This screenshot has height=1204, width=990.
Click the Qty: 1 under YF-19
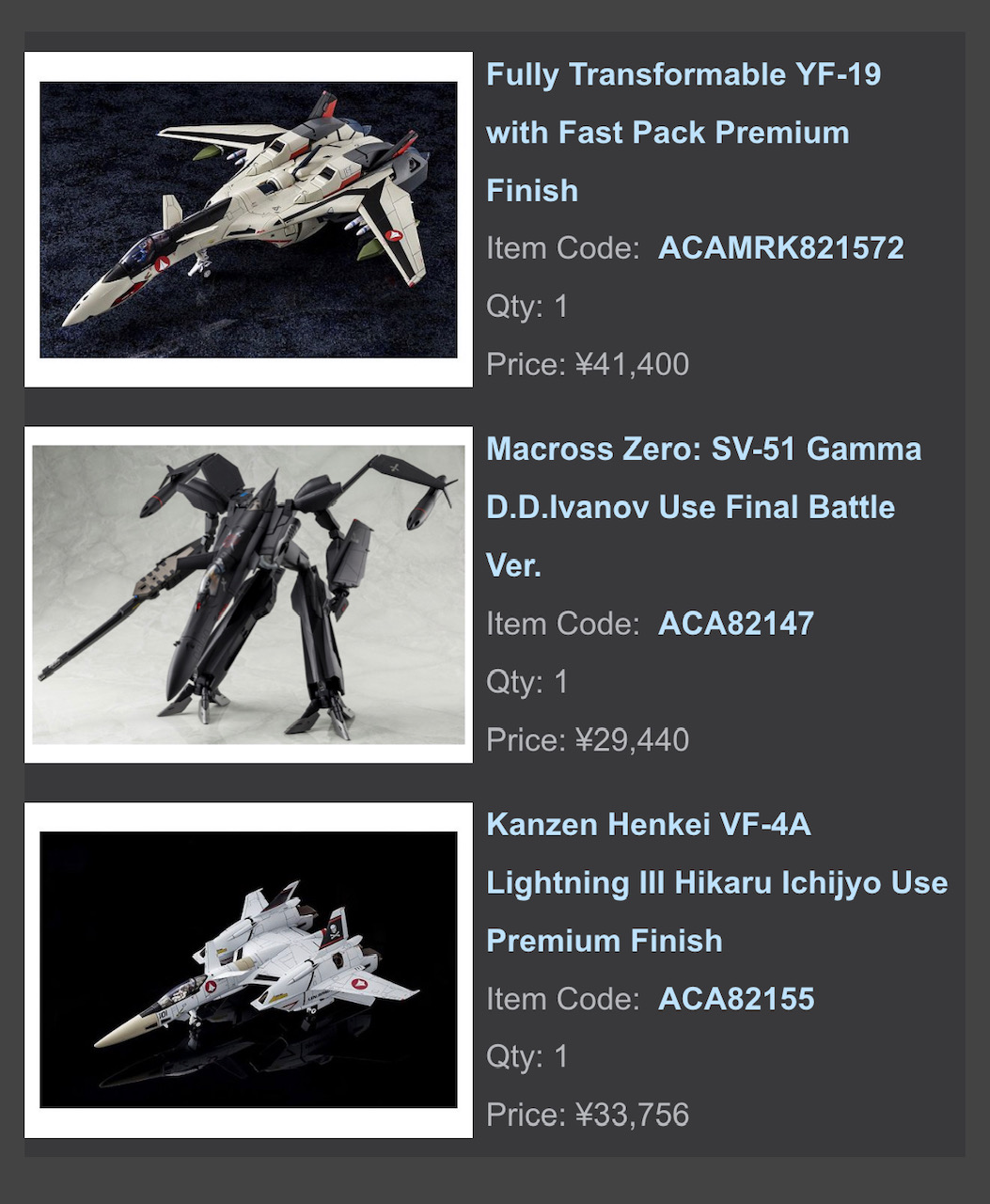pos(527,307)
